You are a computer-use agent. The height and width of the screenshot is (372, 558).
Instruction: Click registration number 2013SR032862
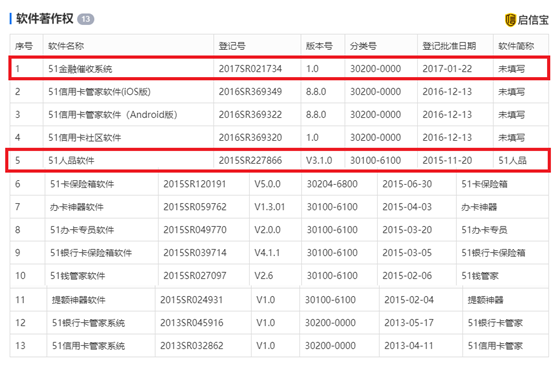click(x=191, y=346)
